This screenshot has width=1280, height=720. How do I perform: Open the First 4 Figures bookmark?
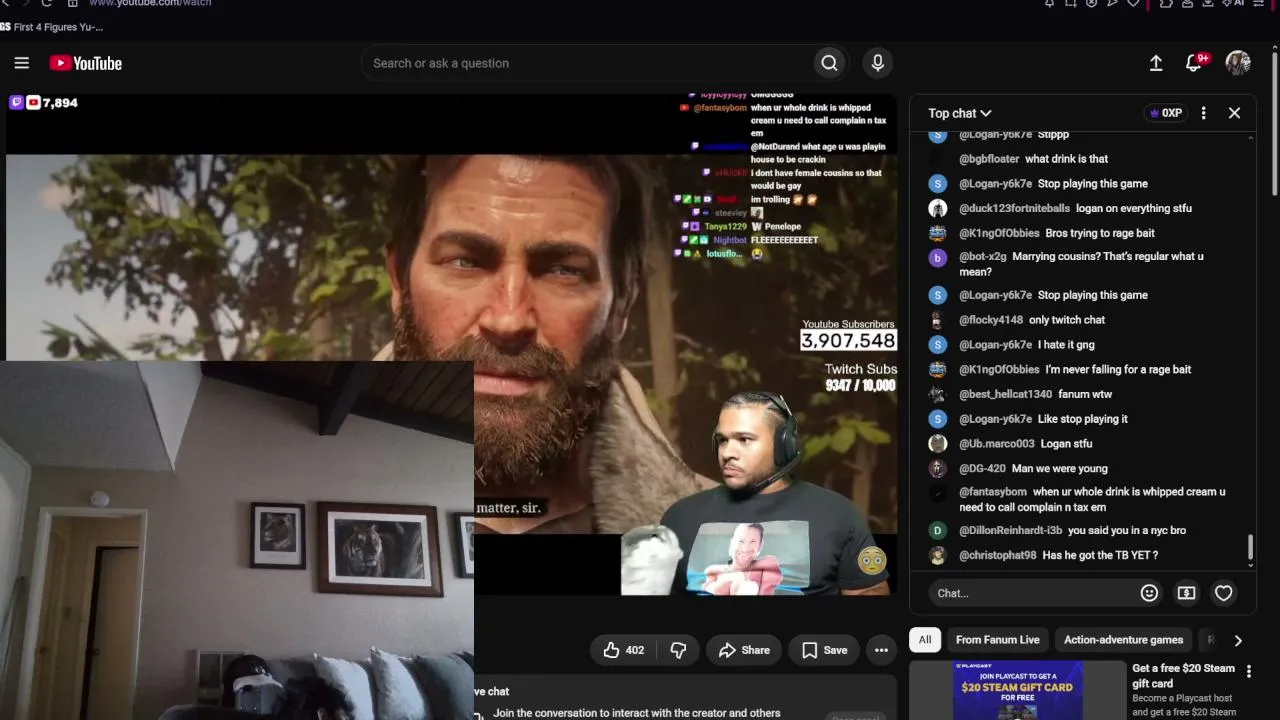tap(52, 27)
